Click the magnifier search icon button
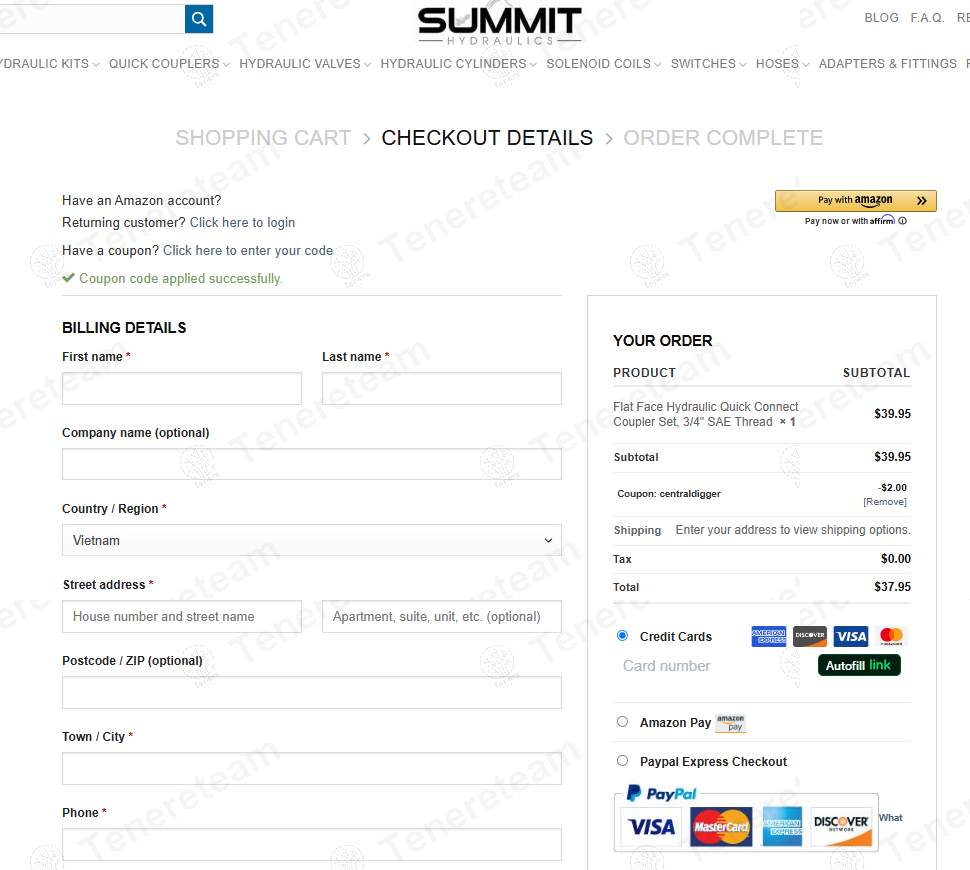970x870 pixels. pyautogui.click(x=199, y=19)
